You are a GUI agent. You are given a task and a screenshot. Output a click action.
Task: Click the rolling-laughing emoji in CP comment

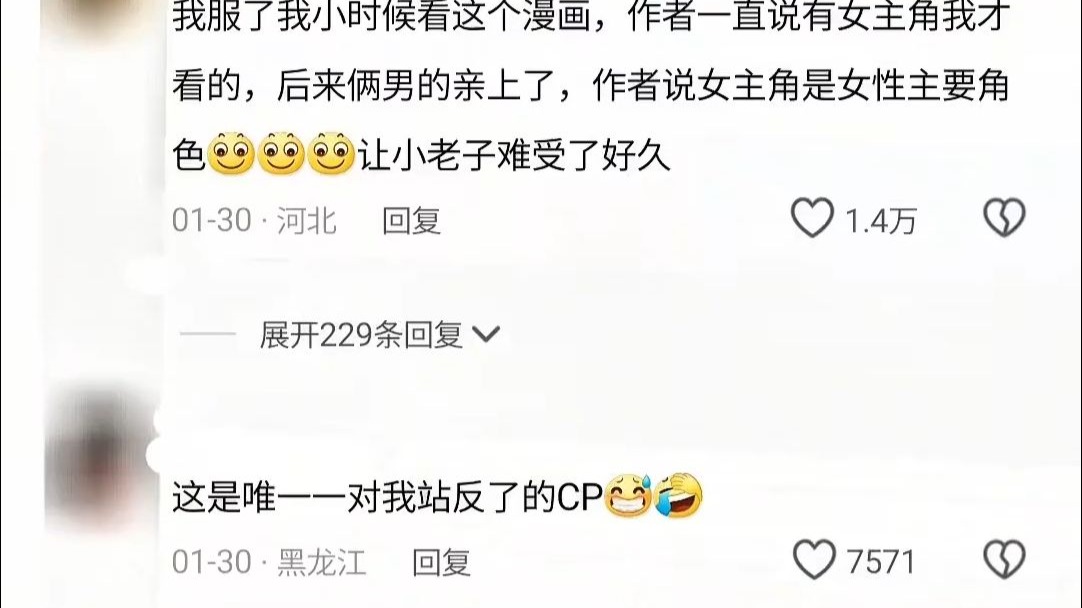pos(679,496)
